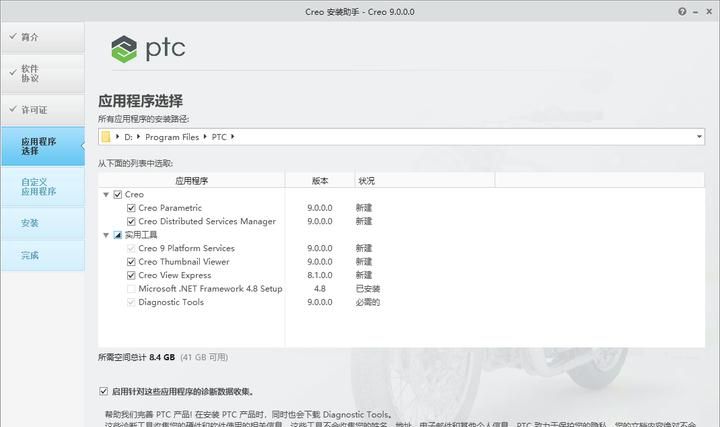This screenshot has width=720, height=427.
Task: Open the 完成 step
Action: [43, 255]
